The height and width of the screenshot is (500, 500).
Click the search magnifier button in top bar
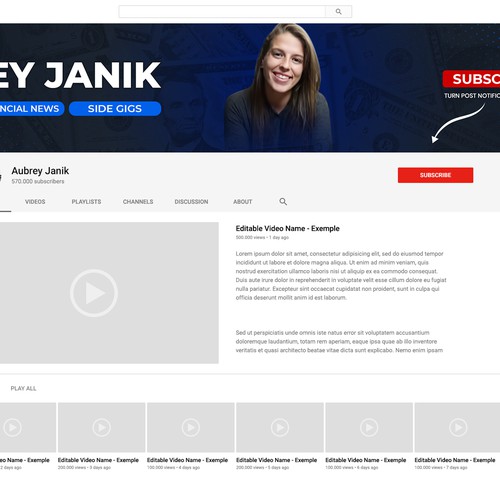[338, 12]
